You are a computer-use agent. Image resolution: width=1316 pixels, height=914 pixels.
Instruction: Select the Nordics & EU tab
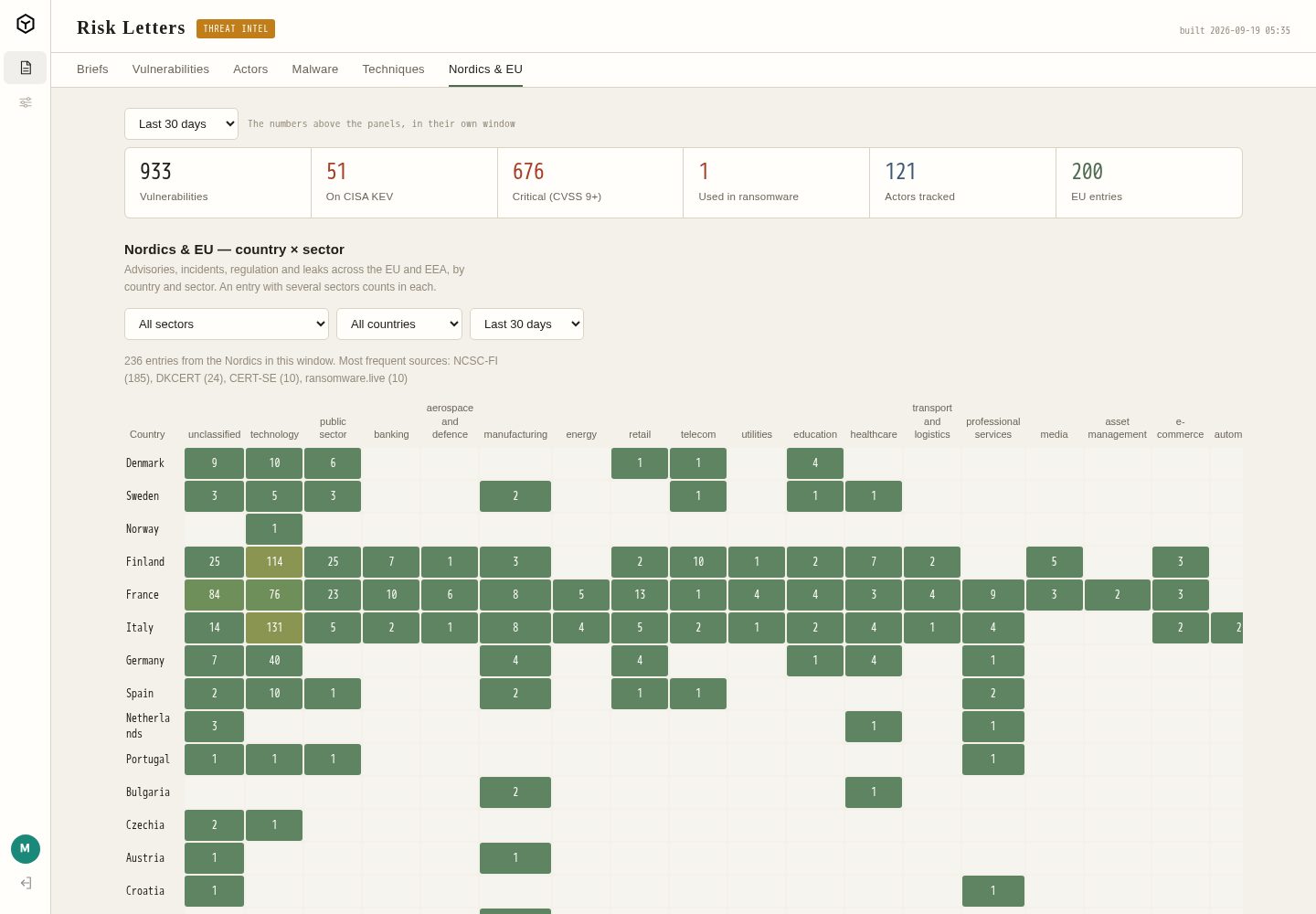click(x=485, y=69)
